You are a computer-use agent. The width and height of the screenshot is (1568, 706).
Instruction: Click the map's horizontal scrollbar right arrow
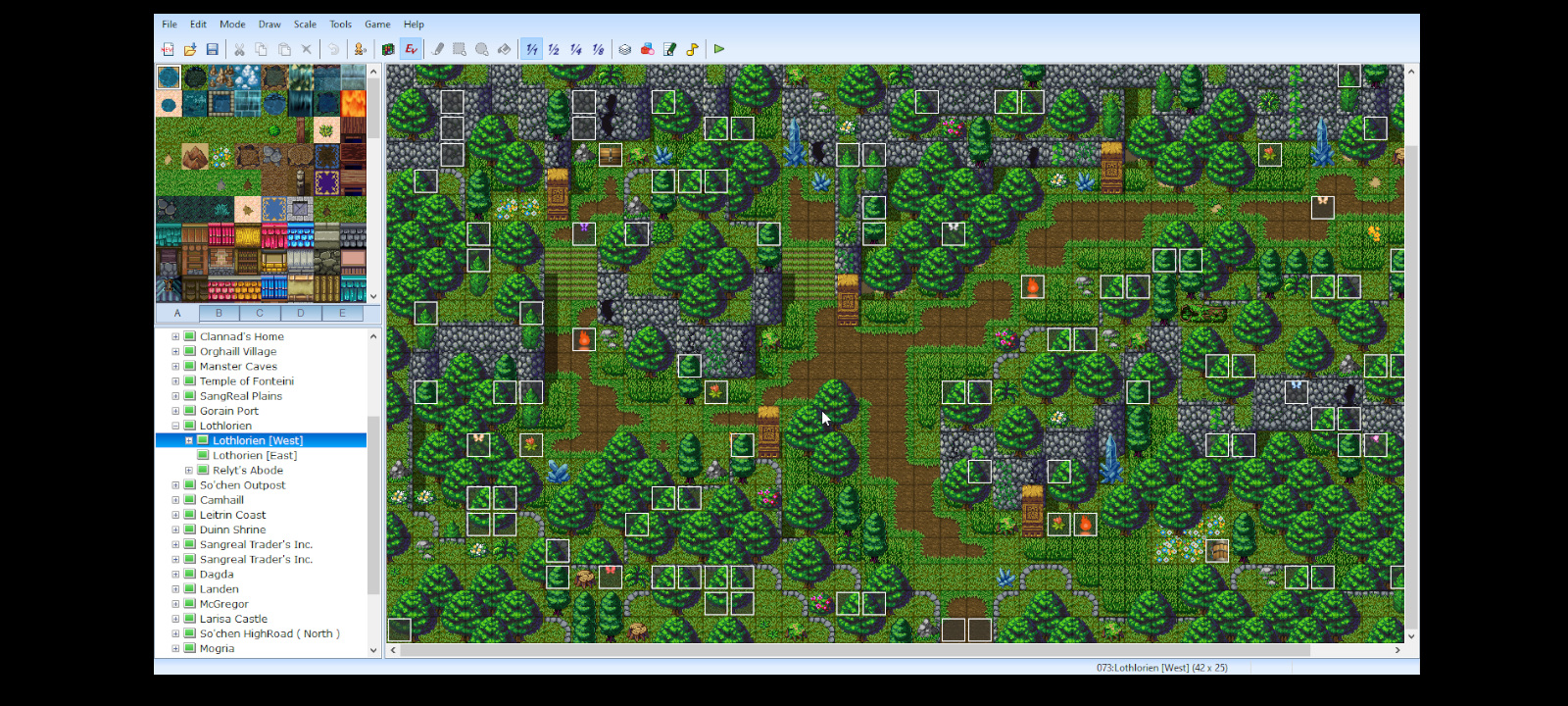[1397, 650]
